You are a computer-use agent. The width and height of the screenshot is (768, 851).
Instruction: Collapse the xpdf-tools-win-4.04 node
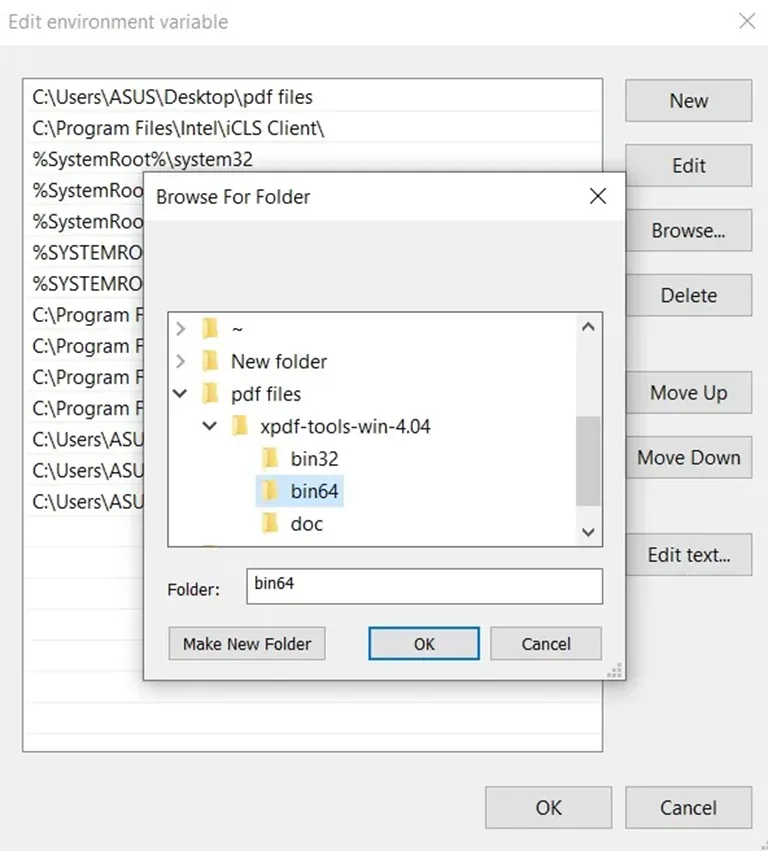click(x=210, y=426)
